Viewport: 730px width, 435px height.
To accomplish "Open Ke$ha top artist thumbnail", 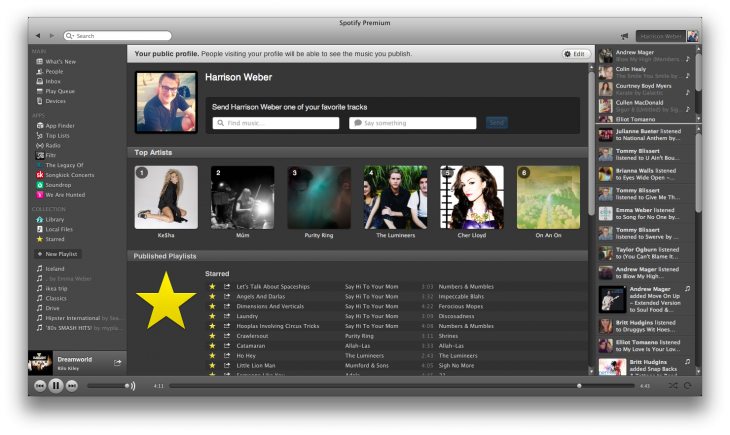I will pos(166,197).
